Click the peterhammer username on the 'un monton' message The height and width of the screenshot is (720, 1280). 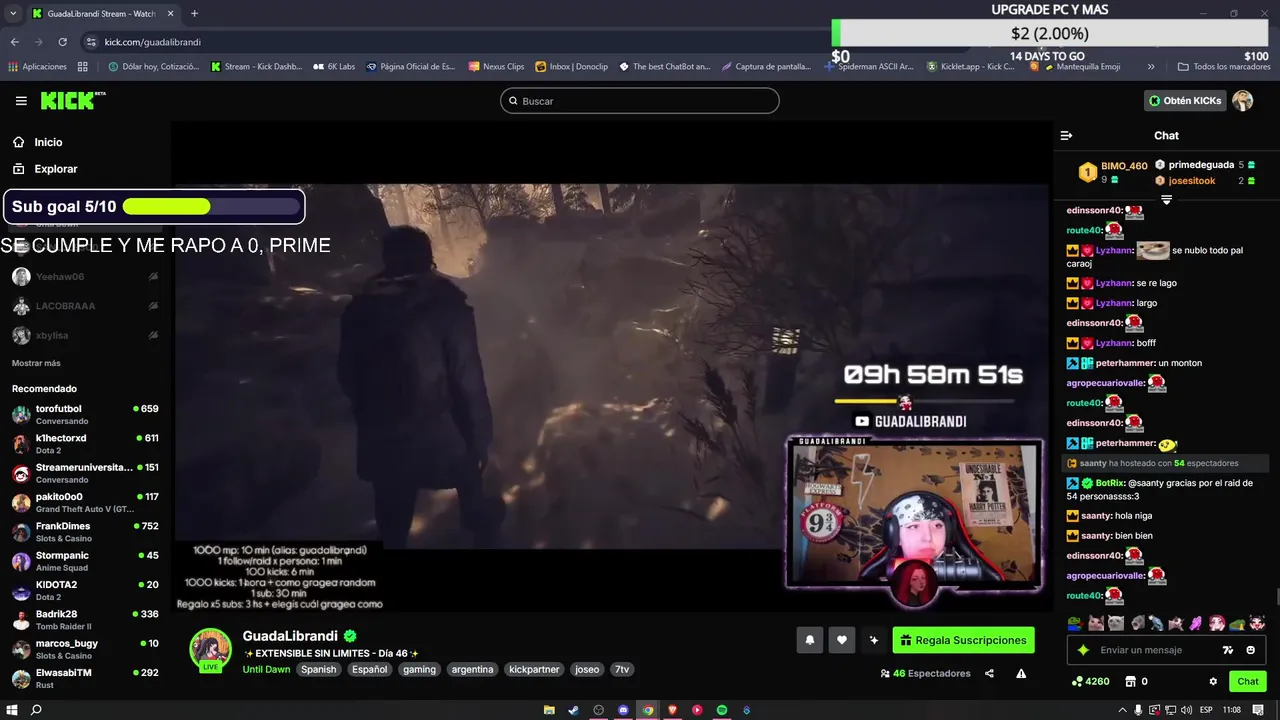click(1125, 363)
